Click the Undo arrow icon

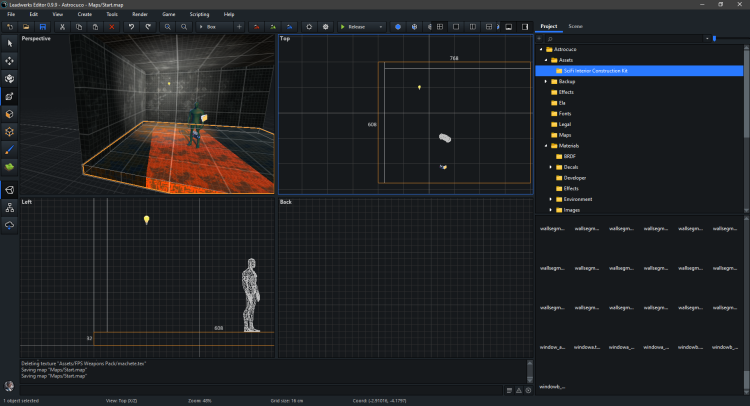(132, 26)
